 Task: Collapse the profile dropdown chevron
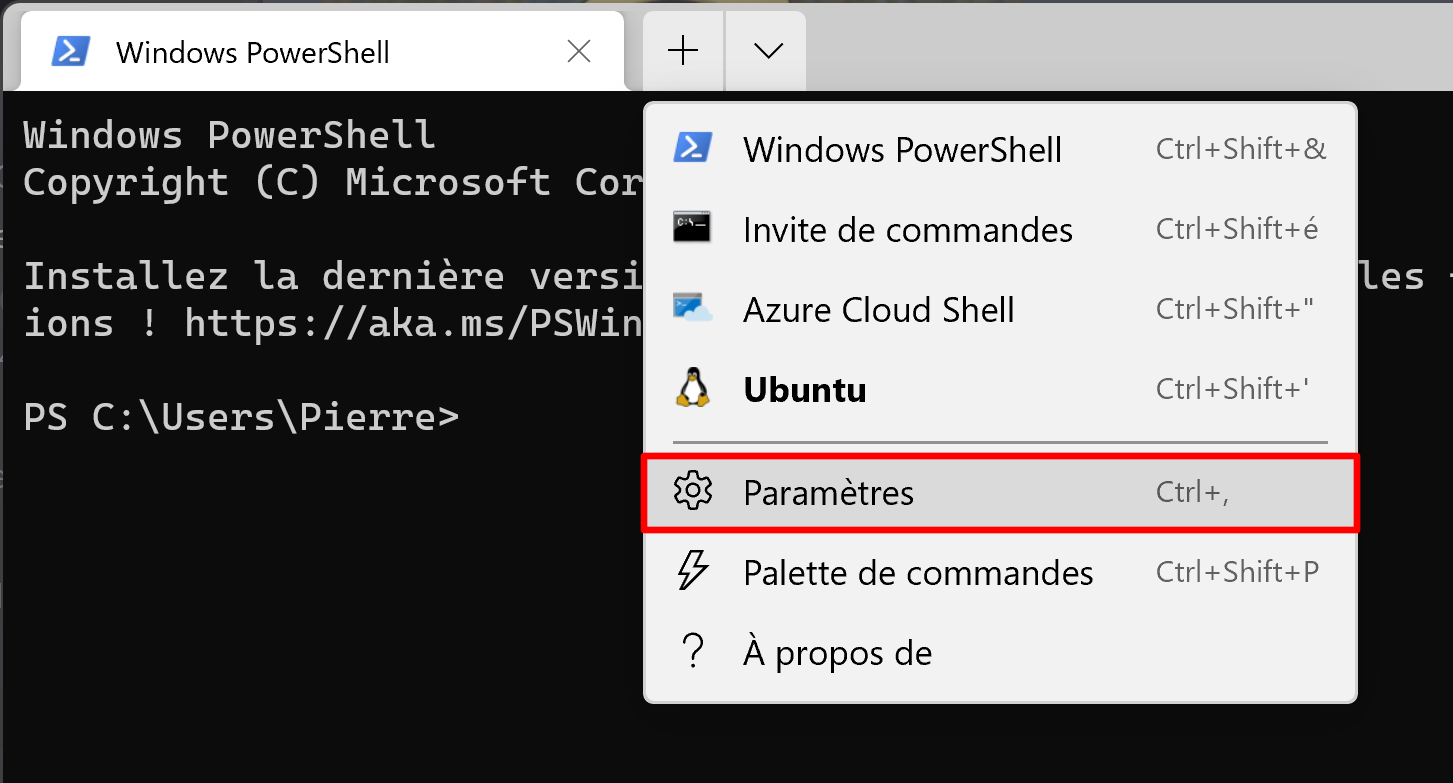click(766, 51)
